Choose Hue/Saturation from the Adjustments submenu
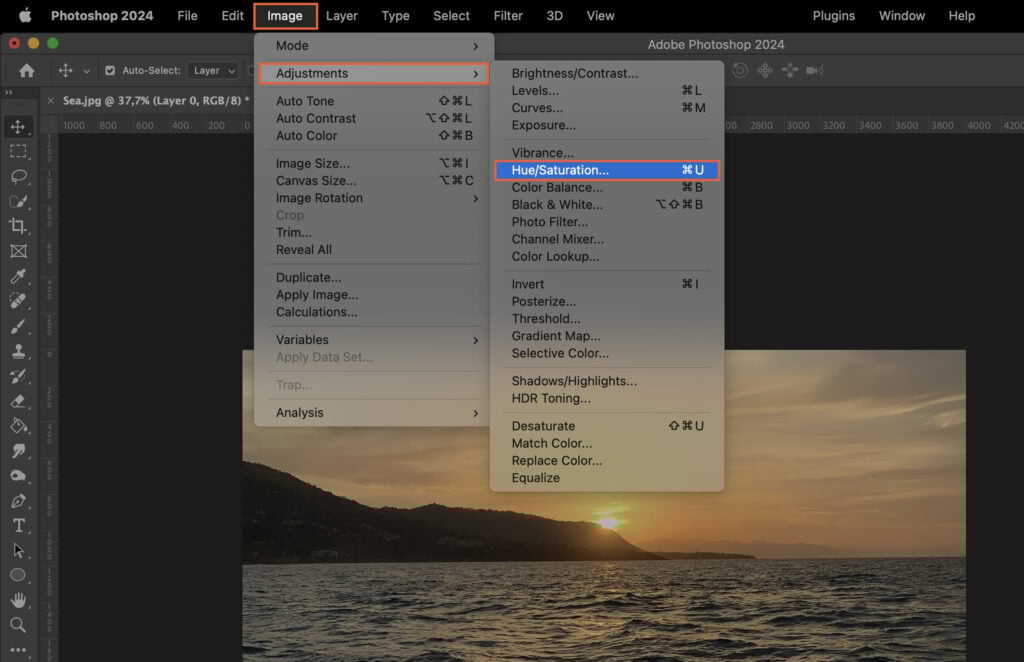 coord(560,169)
